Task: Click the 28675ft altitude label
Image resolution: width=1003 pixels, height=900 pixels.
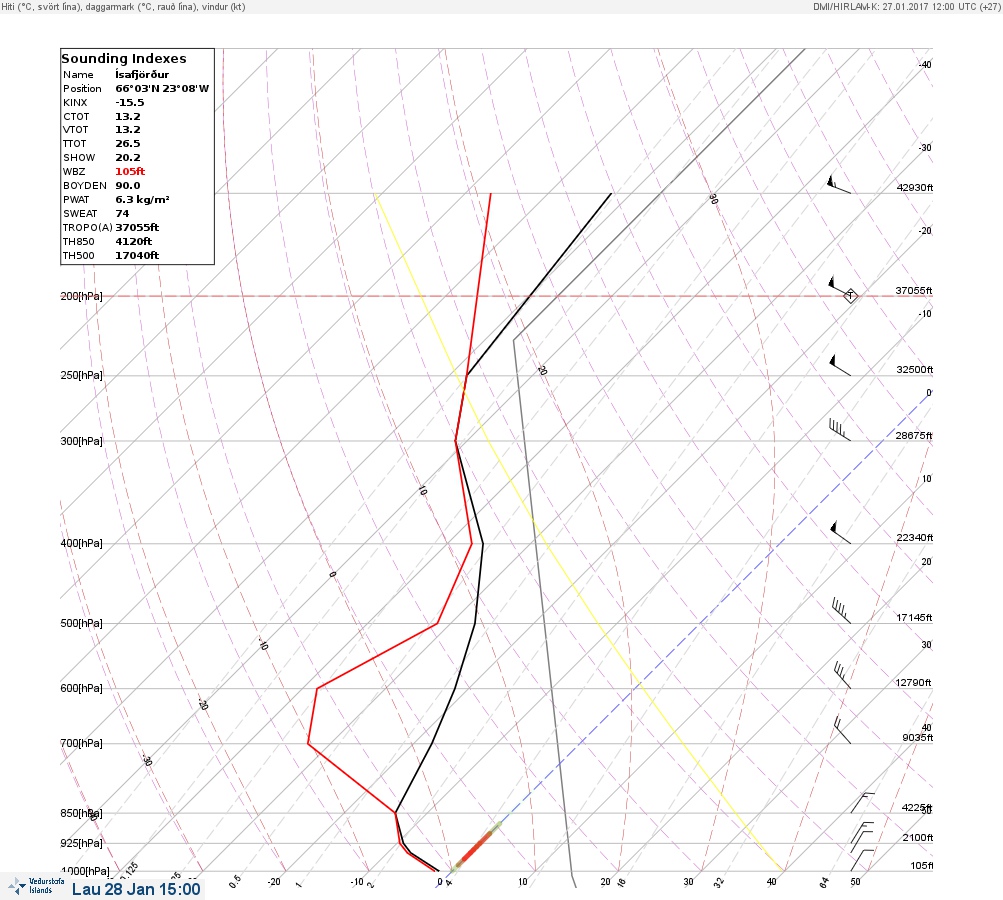Action: (x=914, y=436)
